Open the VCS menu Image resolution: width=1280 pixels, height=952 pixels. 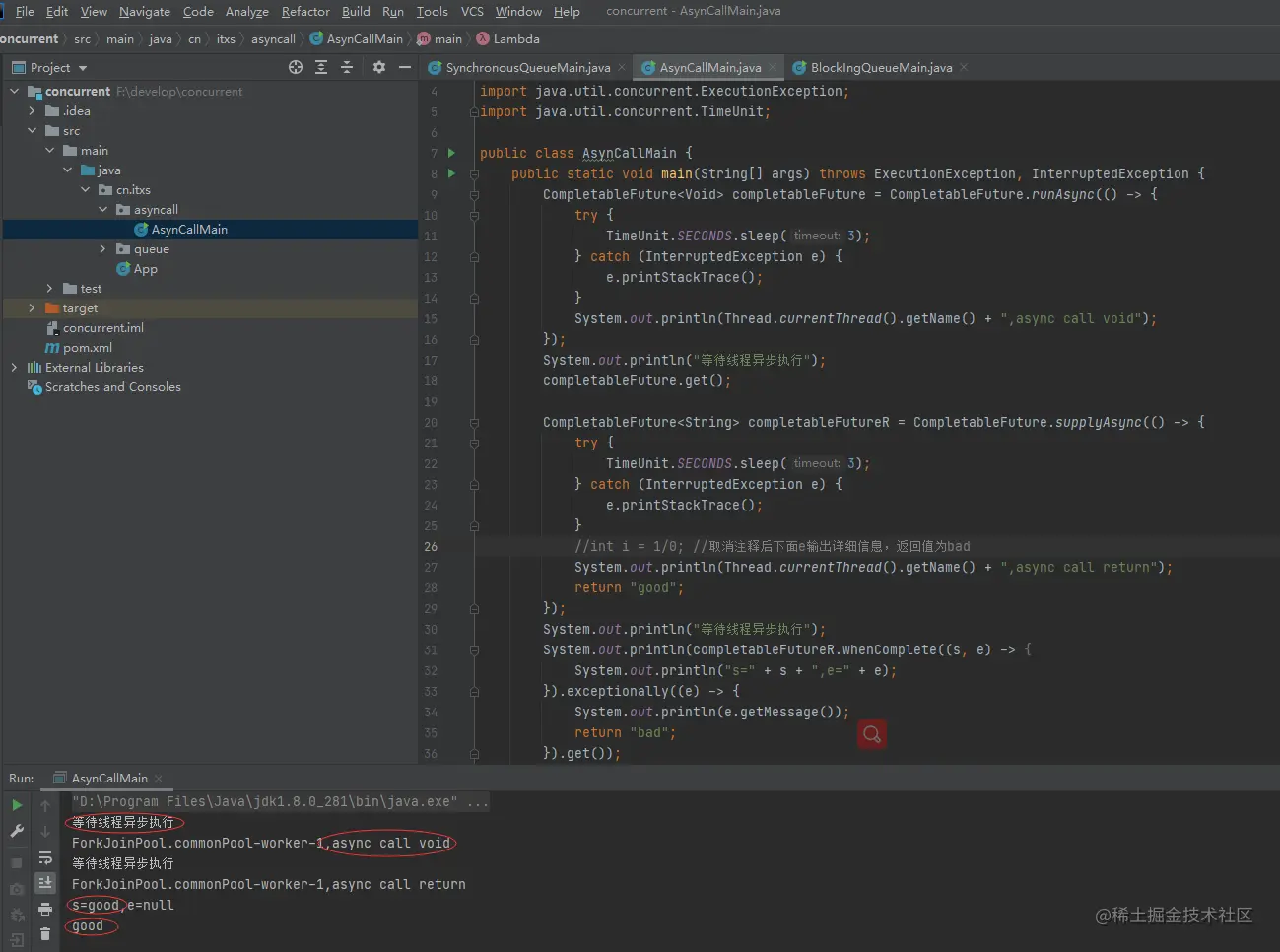(x=472, y=11)
